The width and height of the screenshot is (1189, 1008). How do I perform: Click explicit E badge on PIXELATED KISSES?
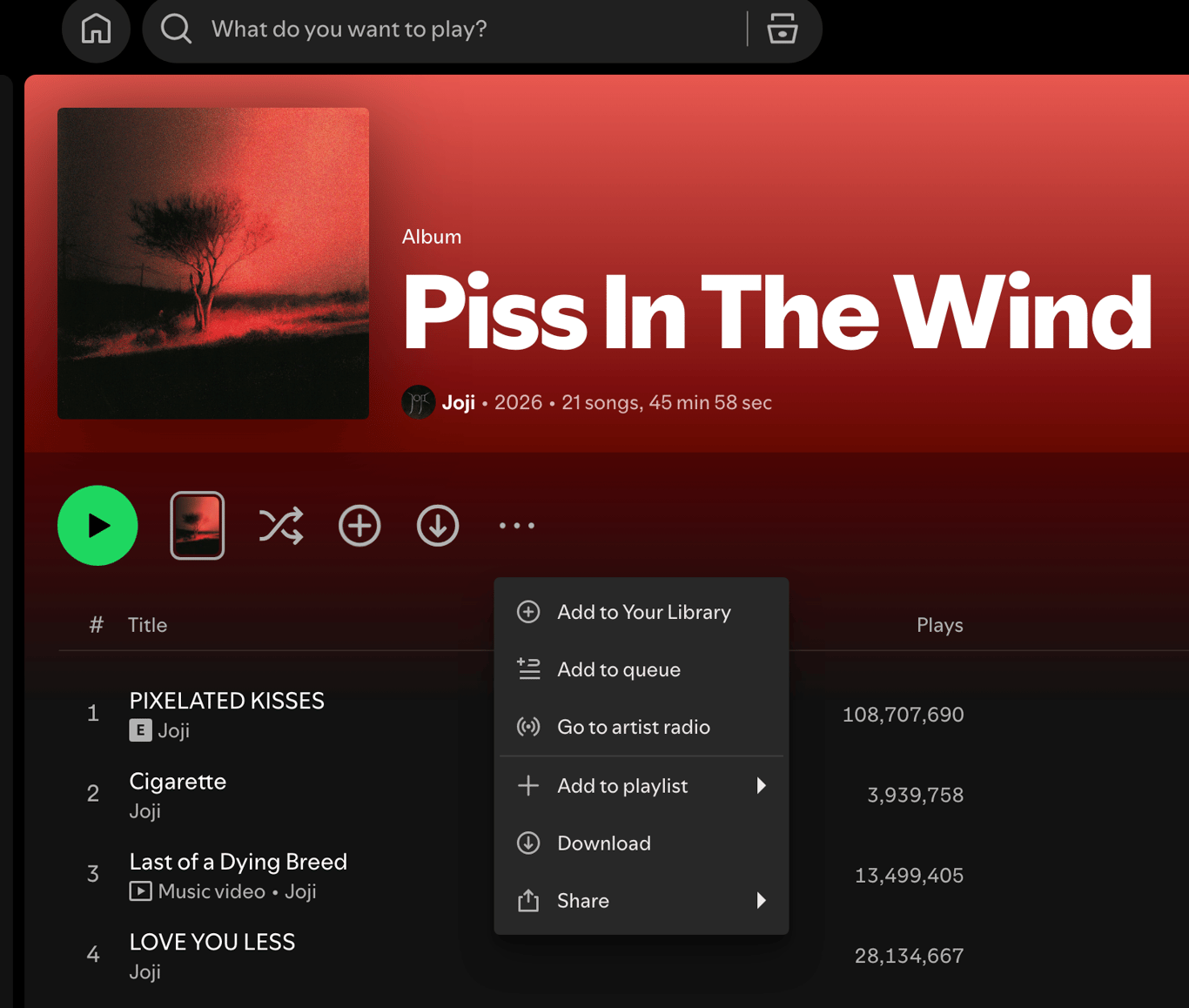140,730
